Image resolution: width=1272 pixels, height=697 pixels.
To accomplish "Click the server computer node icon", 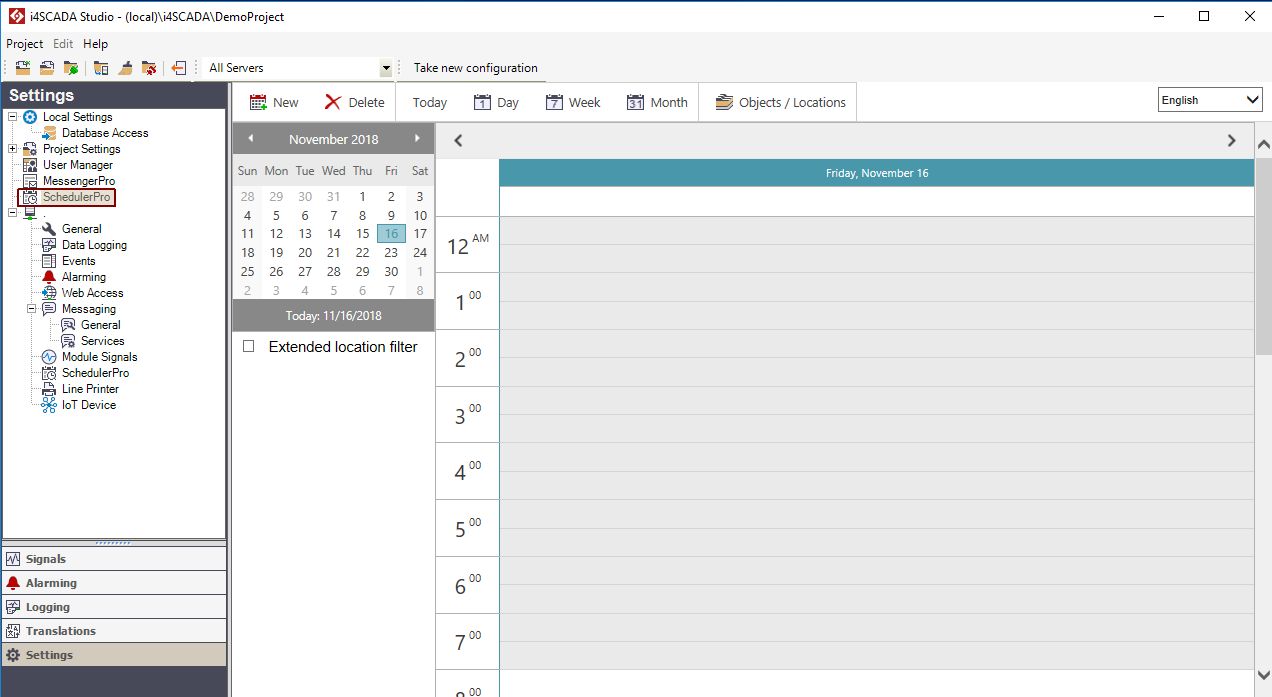I will (x=30, y=213).
